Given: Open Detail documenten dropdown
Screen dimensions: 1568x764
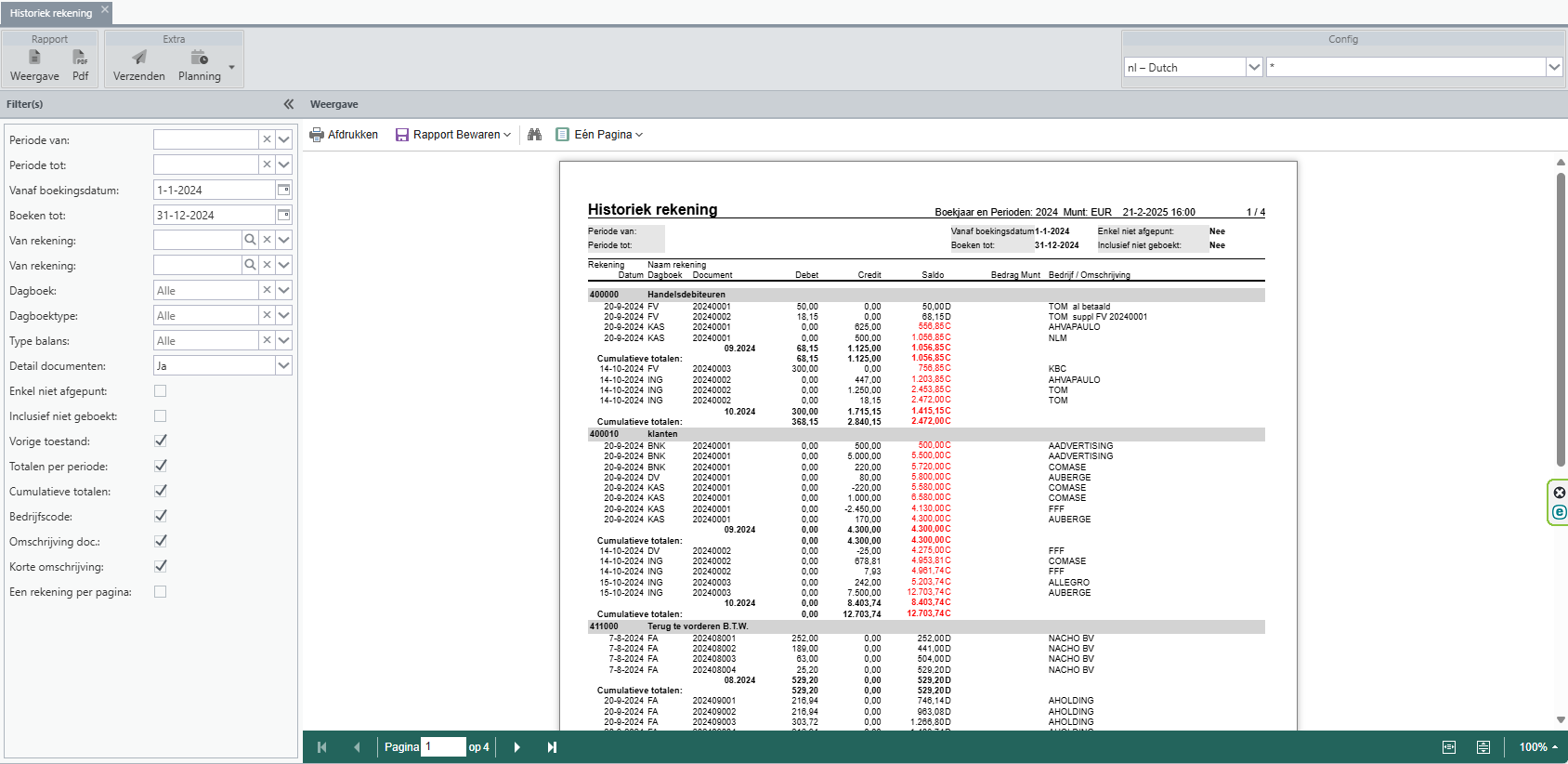Looking at the screenshot, I should tap(284, 365).
